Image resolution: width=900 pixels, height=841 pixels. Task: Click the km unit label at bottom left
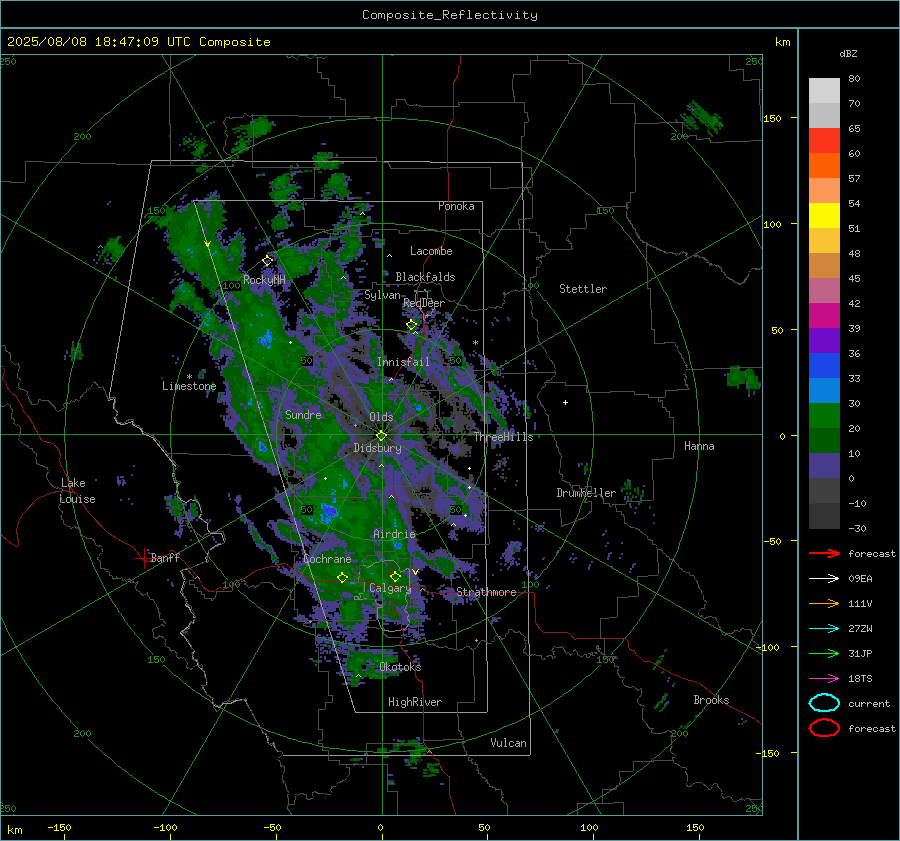[15, 830]
